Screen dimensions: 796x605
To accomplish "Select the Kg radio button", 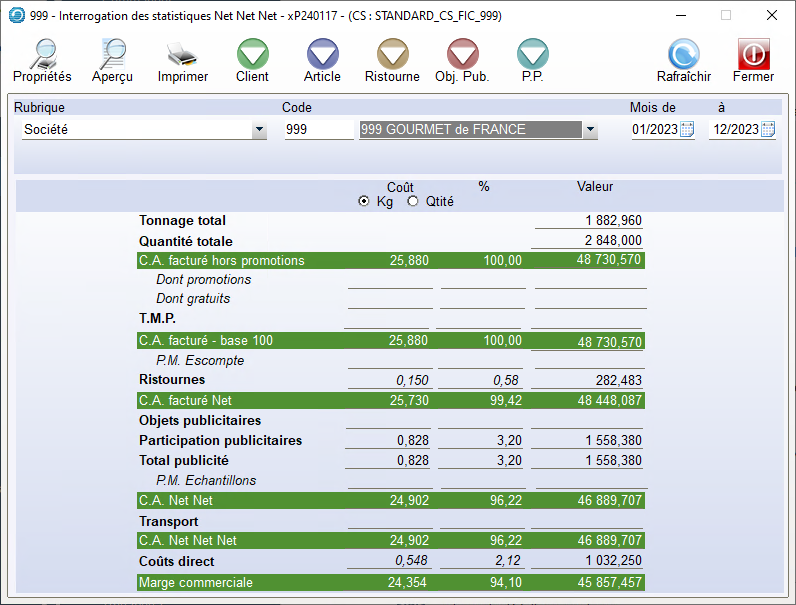I will [364, 202].
